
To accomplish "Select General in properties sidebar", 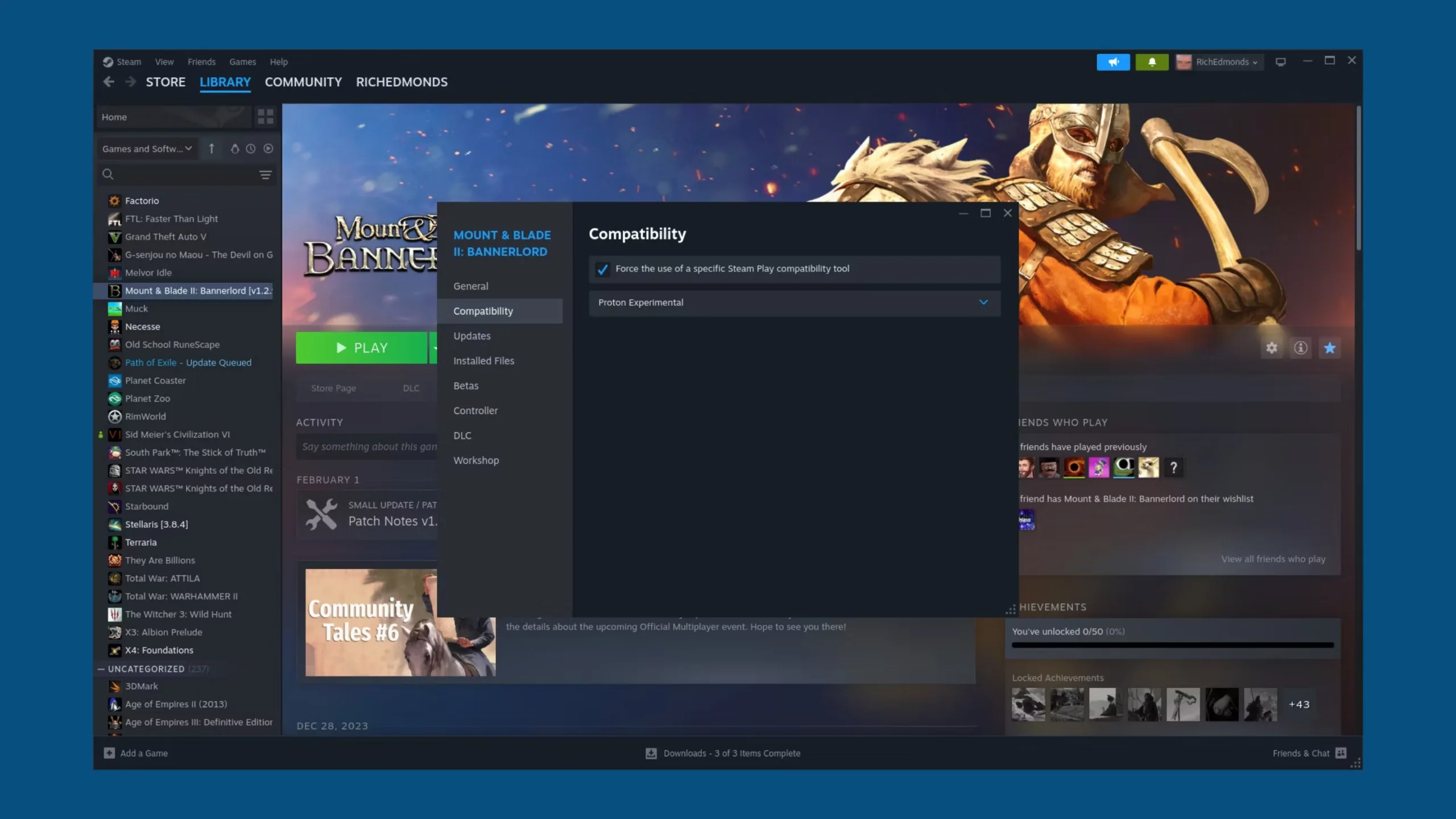I will [x=500, y=286].
